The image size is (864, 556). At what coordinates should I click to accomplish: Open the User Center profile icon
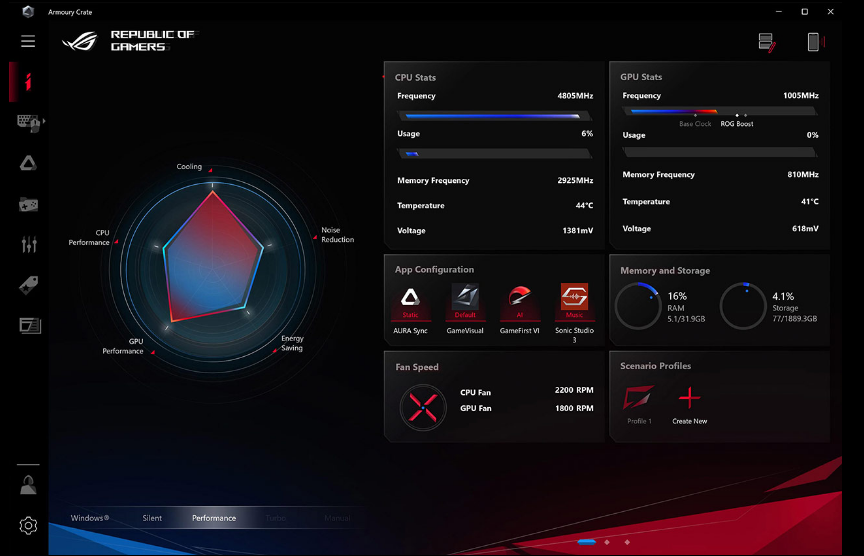[x=28, y=485]
